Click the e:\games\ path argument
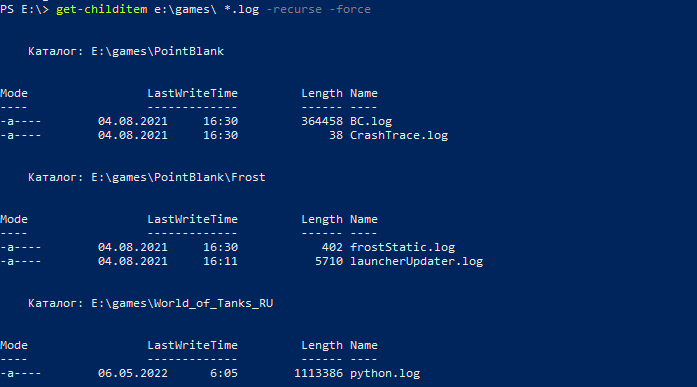The image size is (697, 387). click(x=185, y=9)
